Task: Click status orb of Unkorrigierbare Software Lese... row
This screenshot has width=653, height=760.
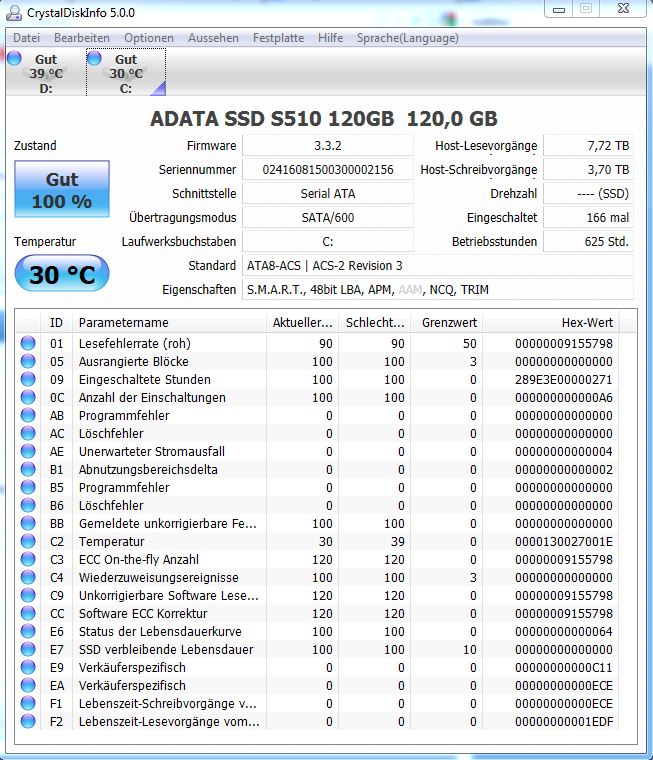Action: click(x=28, y=595)
